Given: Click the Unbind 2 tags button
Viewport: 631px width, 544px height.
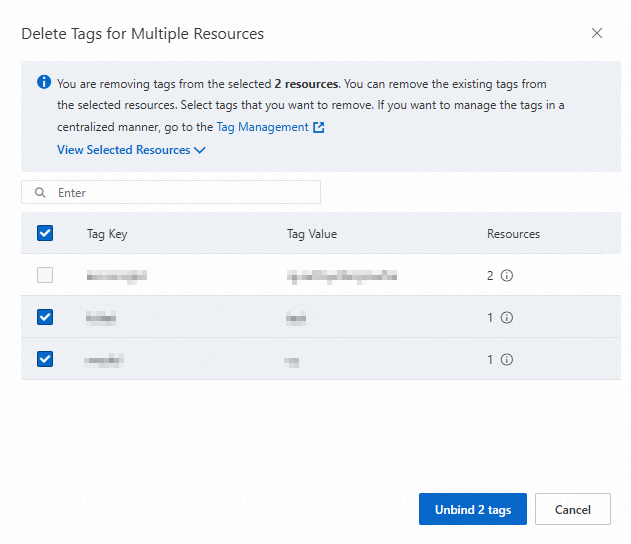Looking at the screenshot, I should (x=472, y=509).
